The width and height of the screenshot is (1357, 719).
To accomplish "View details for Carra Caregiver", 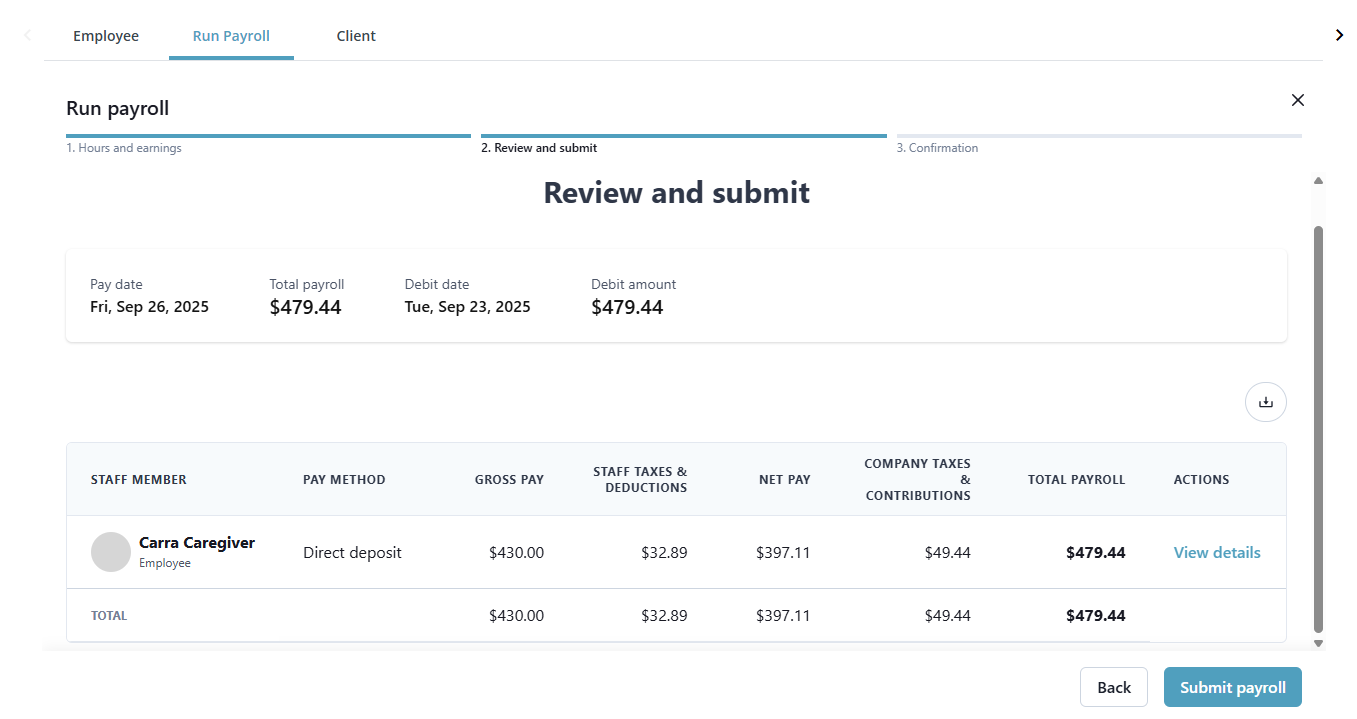I will tap(1216, 552).
